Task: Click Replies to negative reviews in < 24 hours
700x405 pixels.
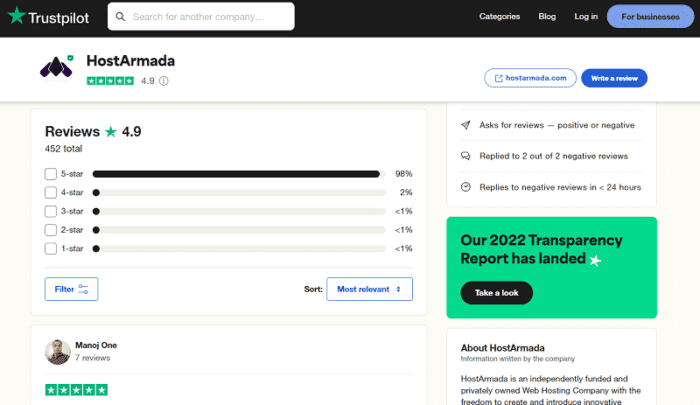Action: pos(560,187)
